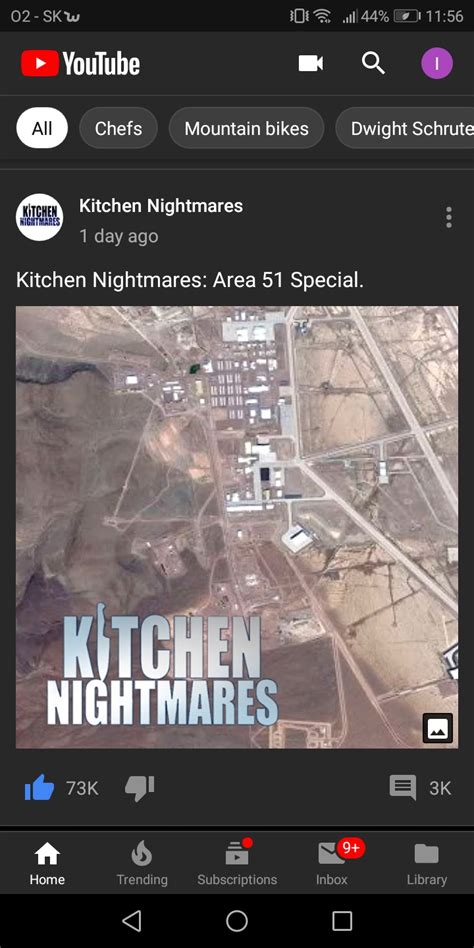Screen dimensions: 474x948
Task: Open the comments icon showing 3K
Action: click(x=403, y=788)
